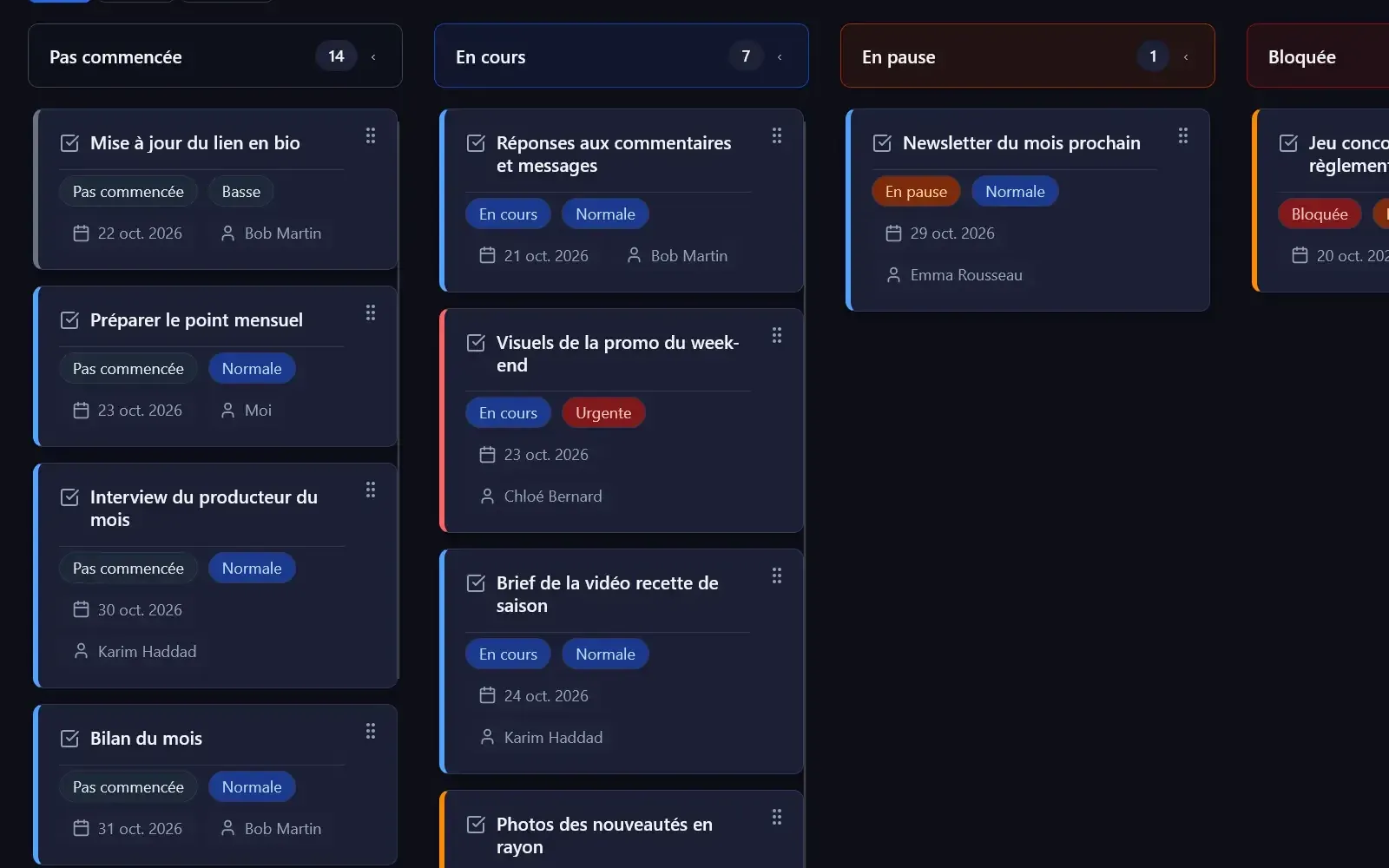Click drag handle on Visuels de la promo card

(x=777, y=335)
